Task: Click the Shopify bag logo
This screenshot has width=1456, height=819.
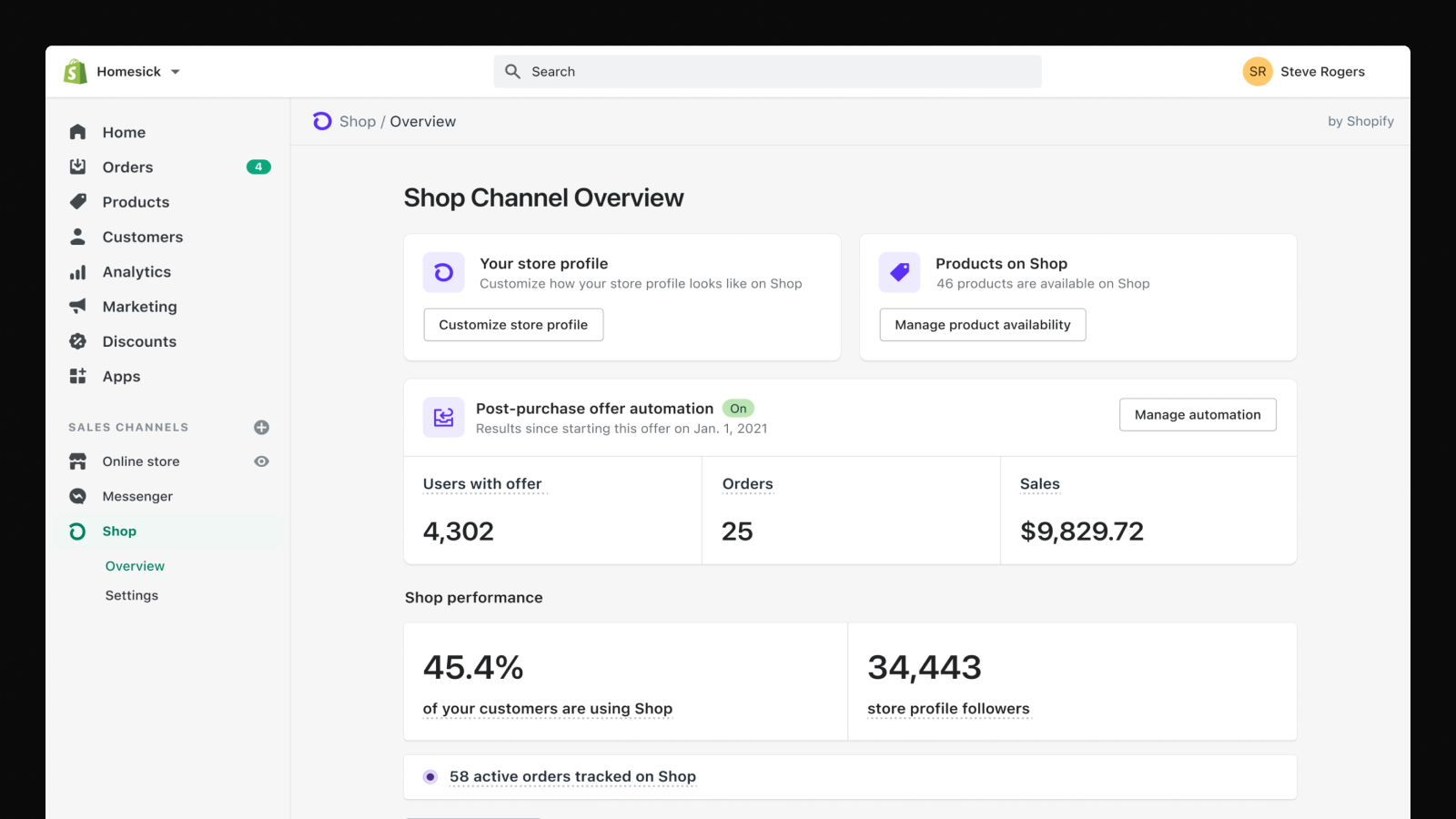Action: tap(76, 72)
